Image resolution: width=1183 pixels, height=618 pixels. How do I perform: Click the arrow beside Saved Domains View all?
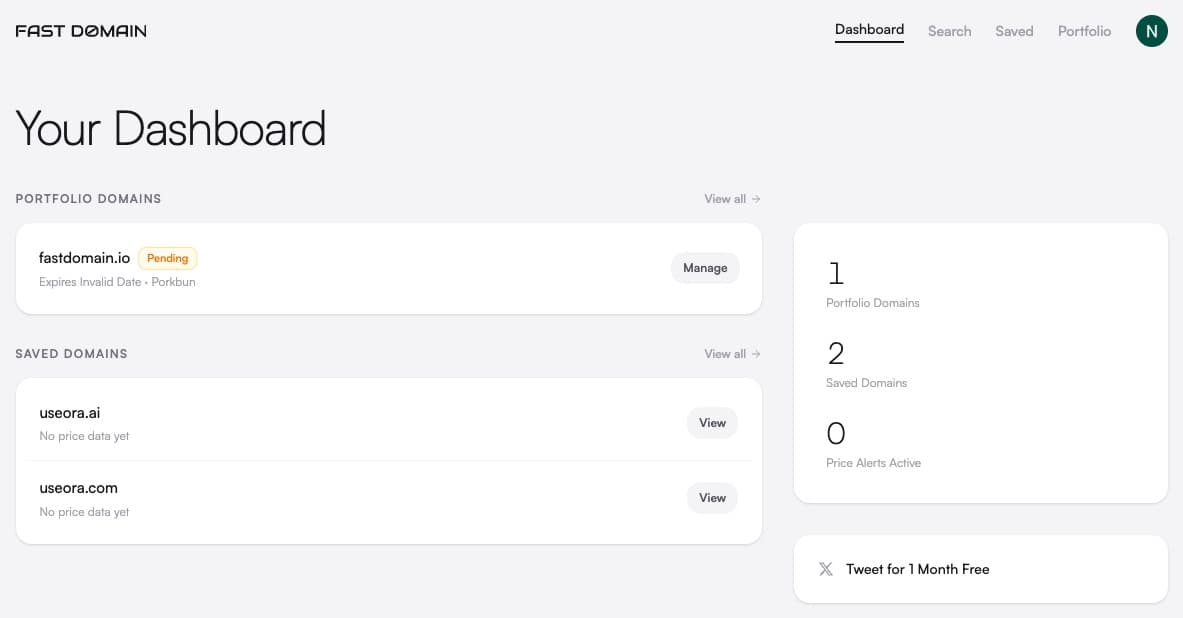[x=754, y=353]
